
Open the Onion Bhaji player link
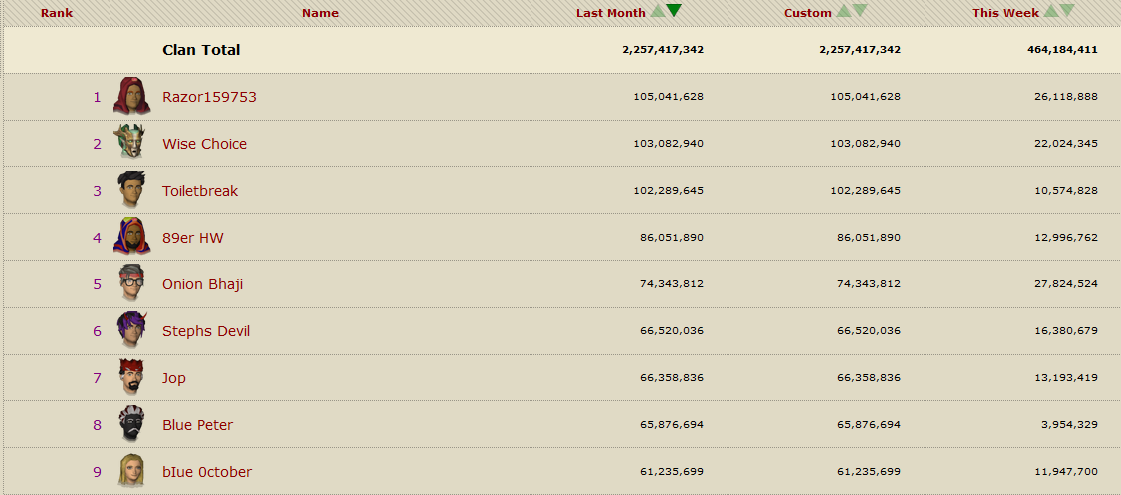click(x=202, y=284)
